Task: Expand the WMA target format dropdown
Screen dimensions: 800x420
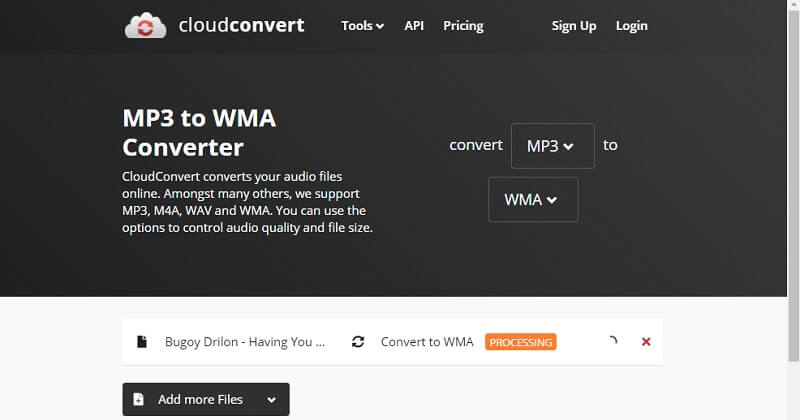Action: [x=532, y=199]
